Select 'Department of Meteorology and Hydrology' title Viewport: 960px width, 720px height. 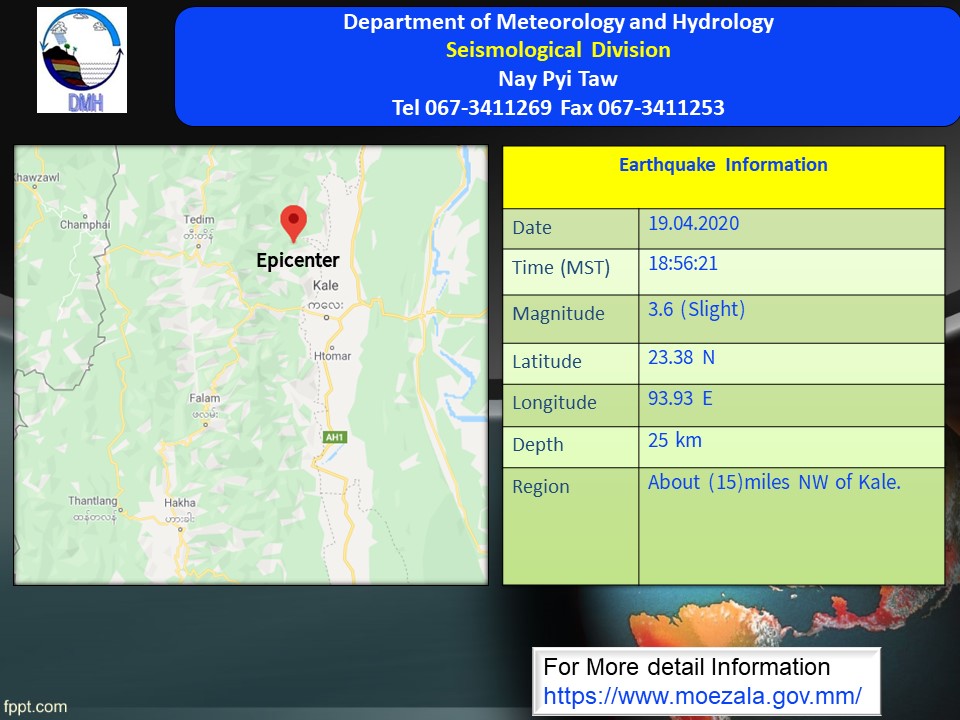[x=558, y=22]
